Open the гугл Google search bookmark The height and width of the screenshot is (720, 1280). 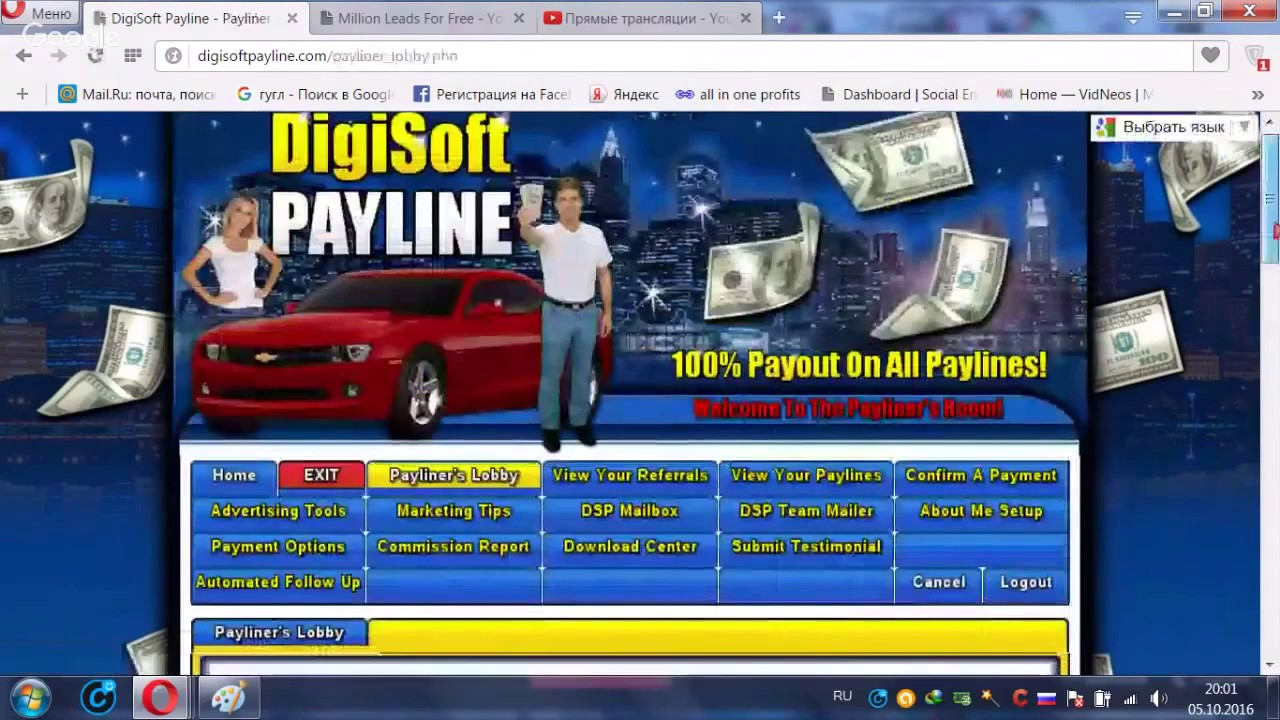315,94
